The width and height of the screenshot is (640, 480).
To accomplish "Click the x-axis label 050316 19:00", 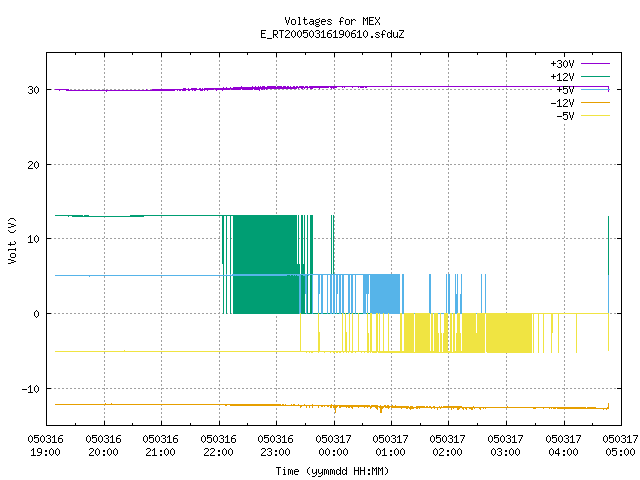I will coord(46,445).
